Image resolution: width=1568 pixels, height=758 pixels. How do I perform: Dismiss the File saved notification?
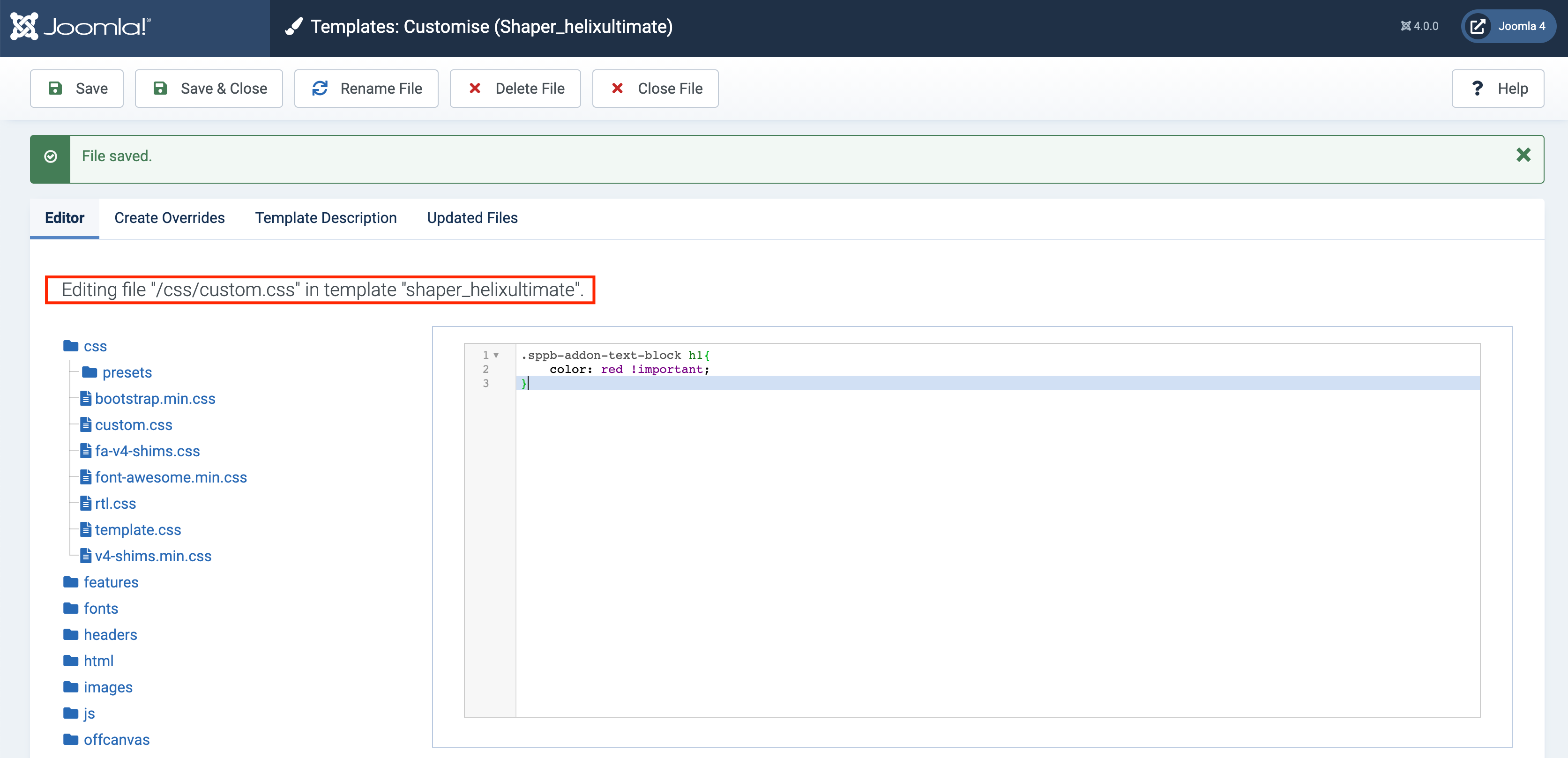point(1523,156)
